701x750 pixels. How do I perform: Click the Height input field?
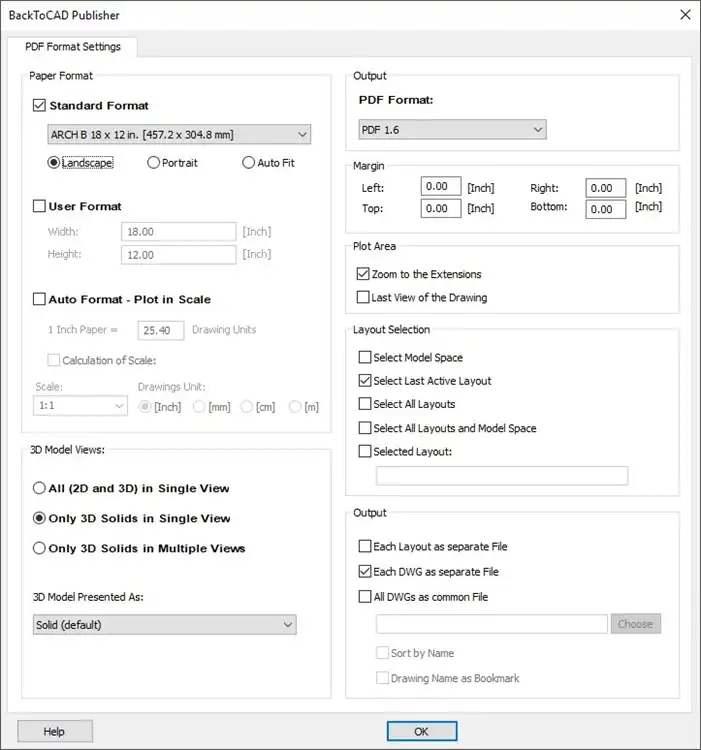point(179,255)
